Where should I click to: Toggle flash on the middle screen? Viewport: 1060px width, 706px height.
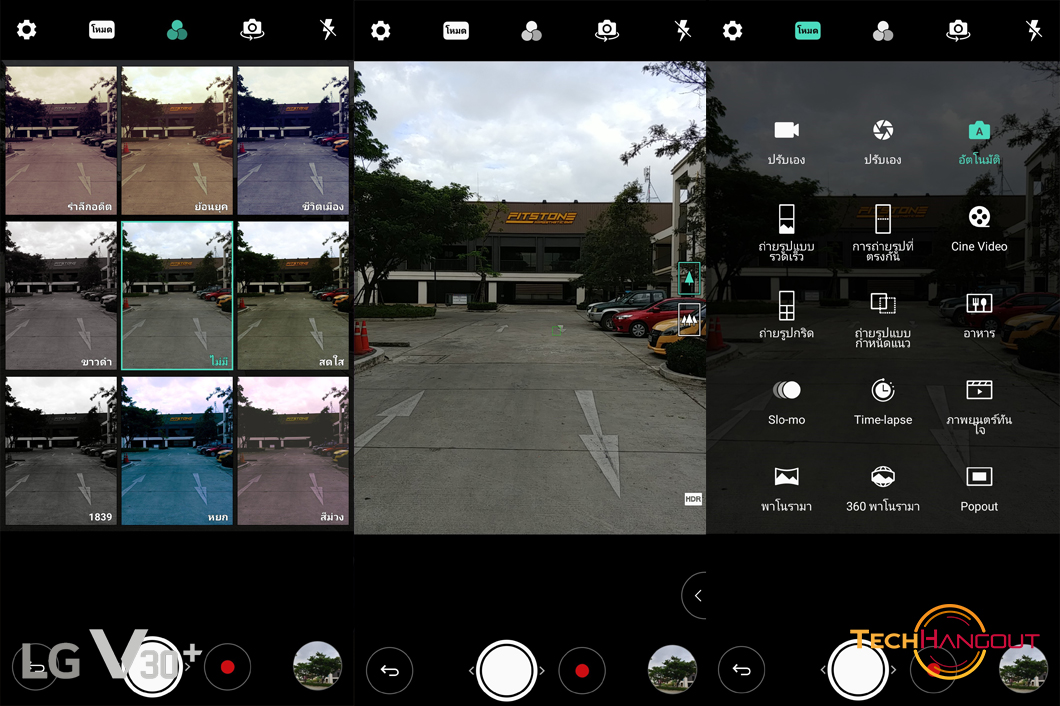click(x=683, y=30)
